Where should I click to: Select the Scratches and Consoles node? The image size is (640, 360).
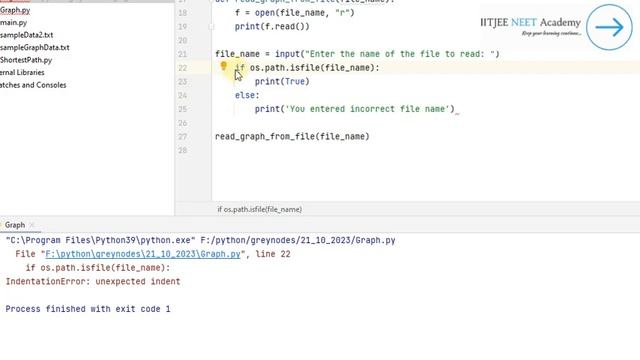(33, 85)
